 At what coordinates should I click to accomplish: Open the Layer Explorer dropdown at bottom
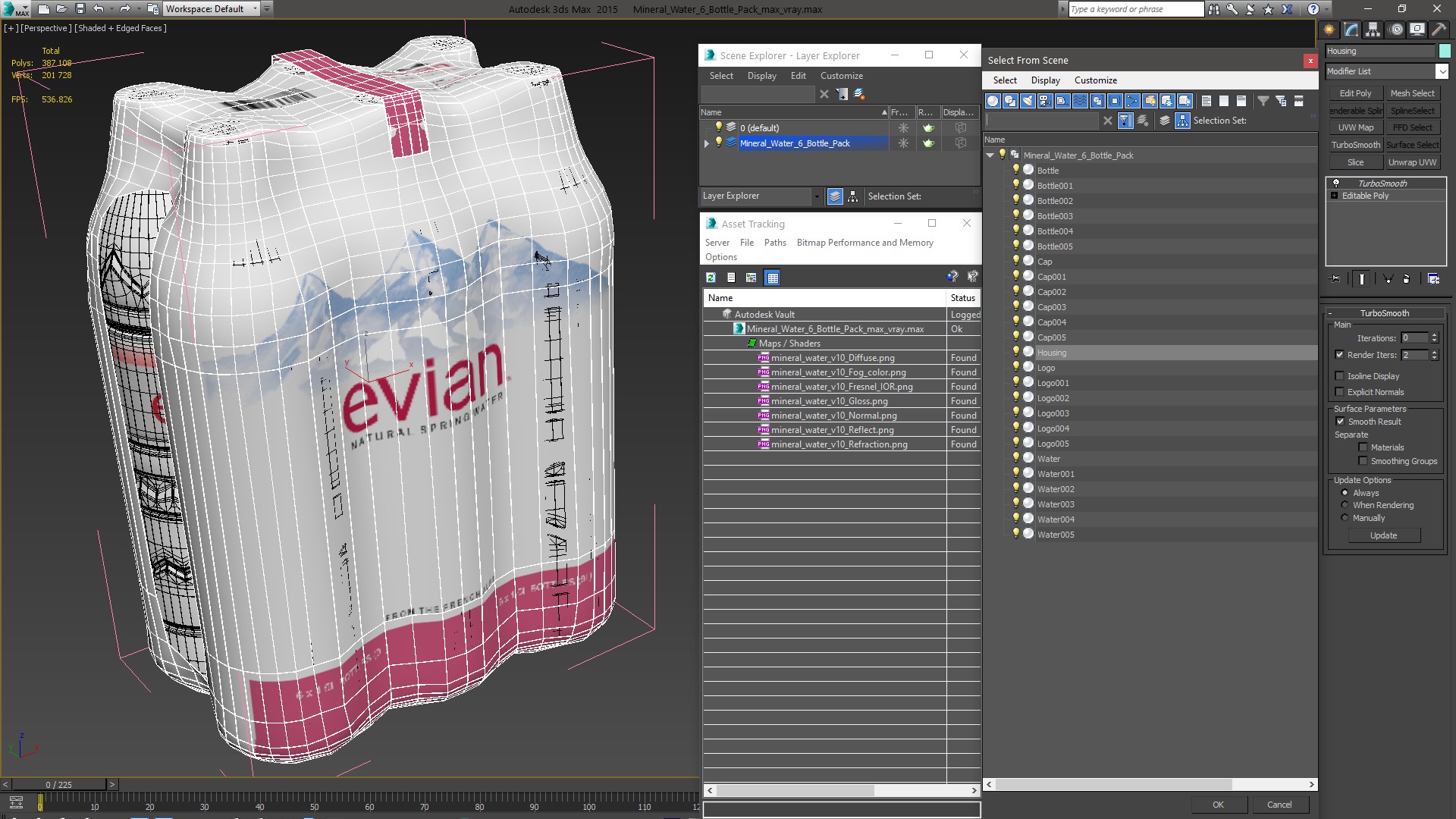point(817,196)
